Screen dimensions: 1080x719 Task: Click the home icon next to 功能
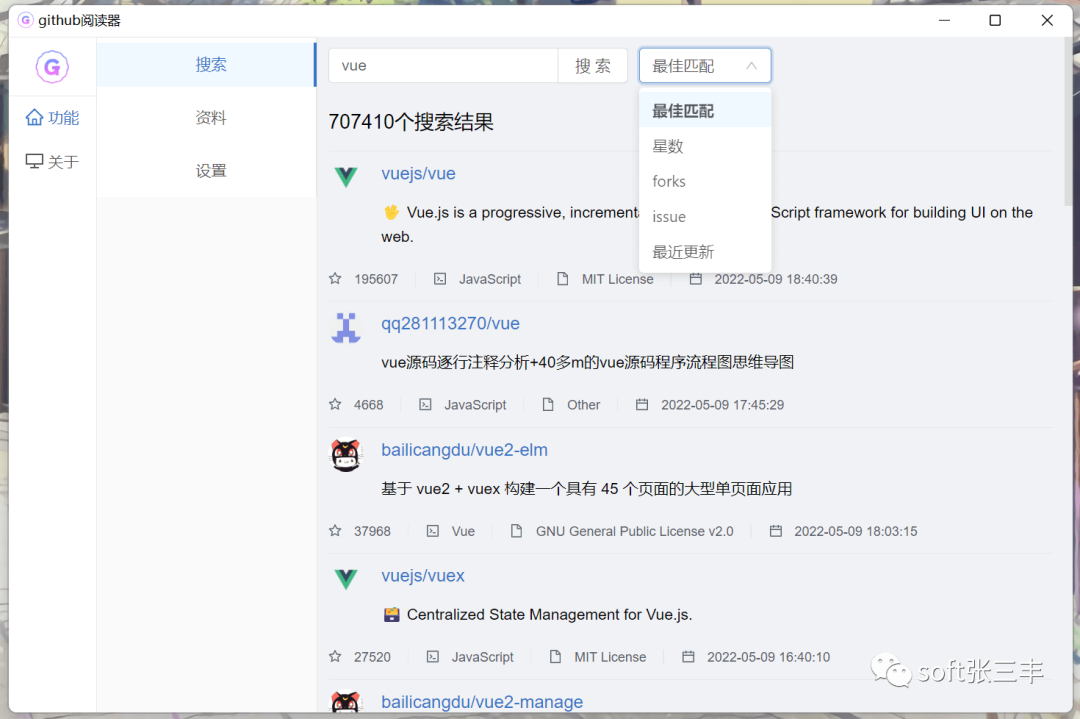(34, 118)
